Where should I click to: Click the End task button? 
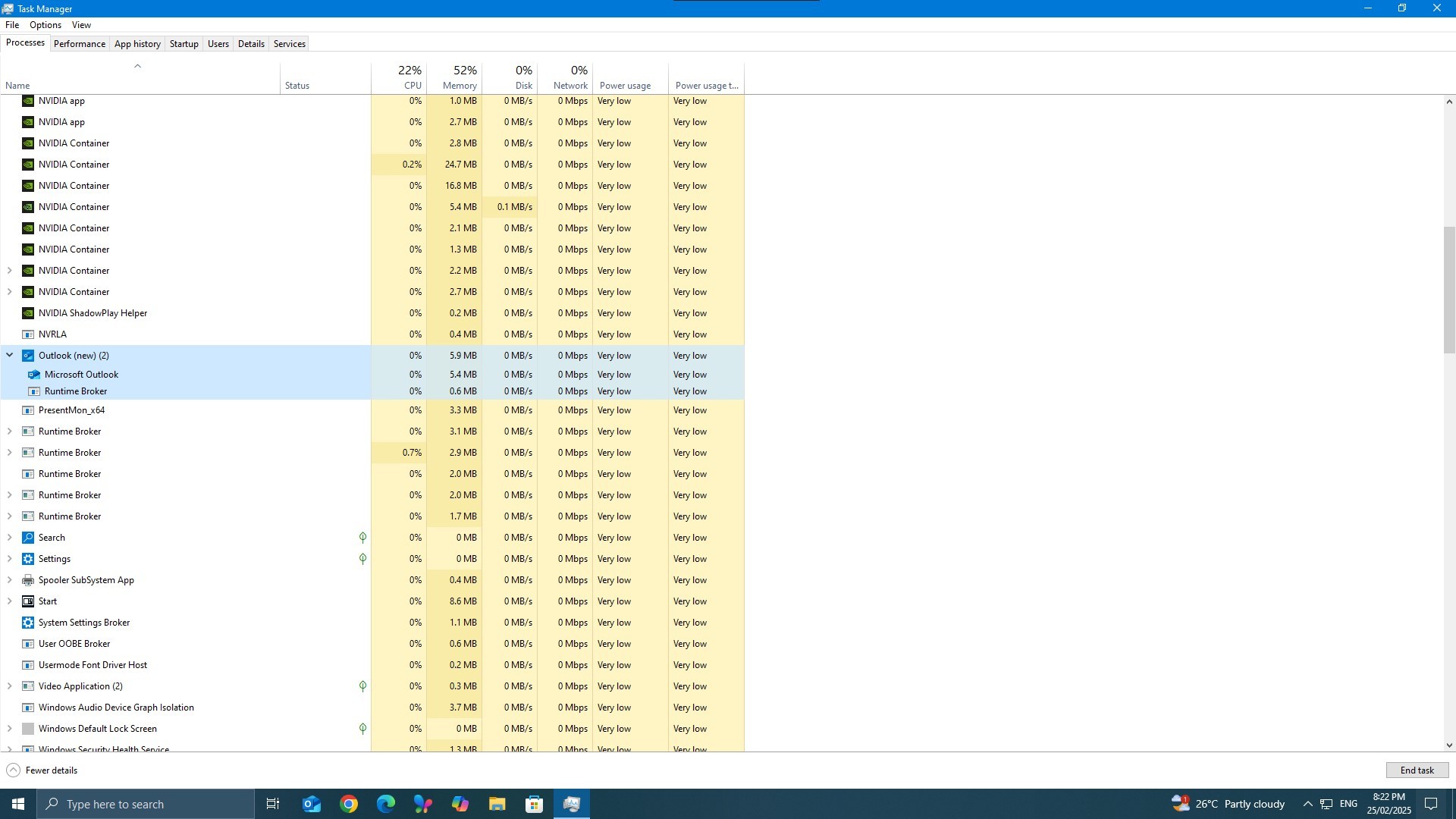tap(1417, 769)
